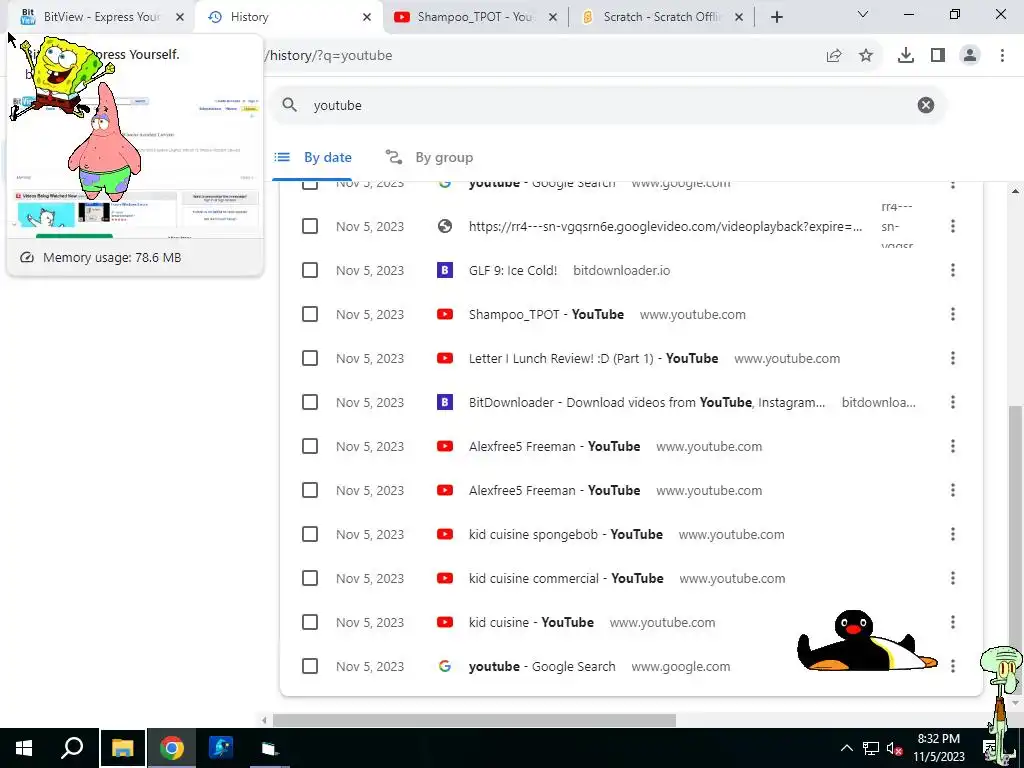Close the History tab
The image size is (1024, 768).
pos(367,17)
